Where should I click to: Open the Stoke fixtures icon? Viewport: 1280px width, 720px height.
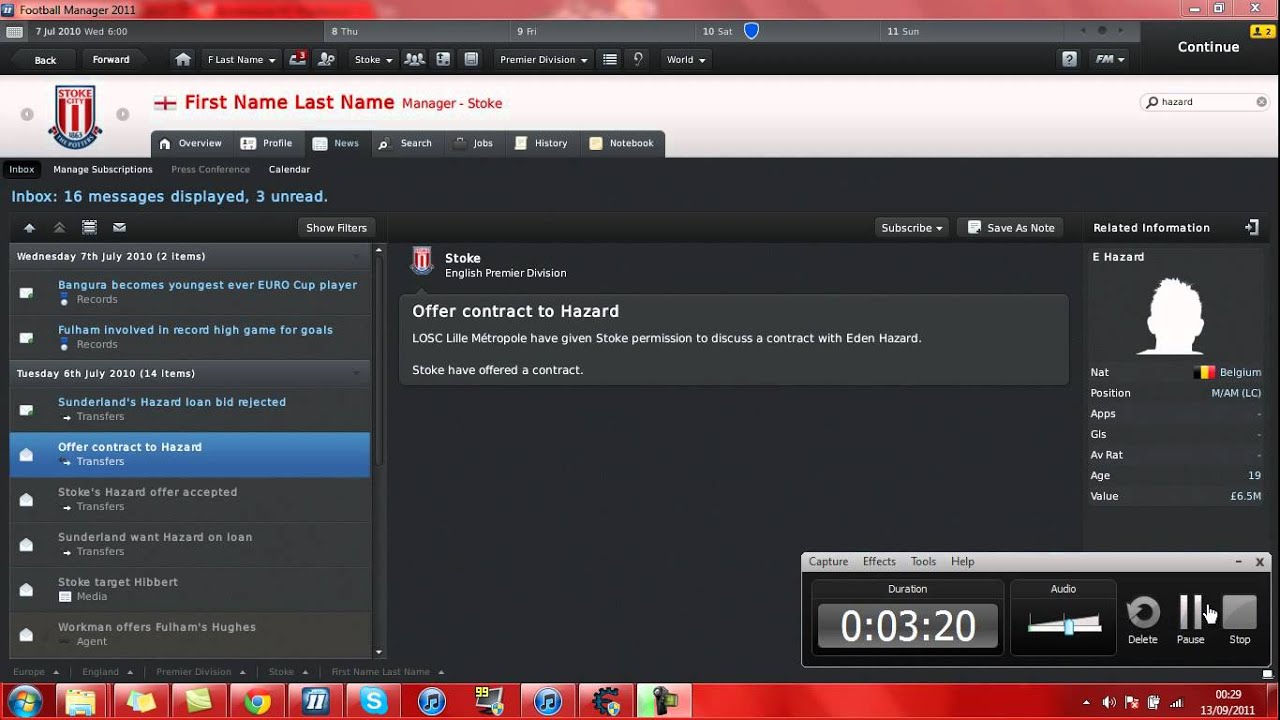471,60
